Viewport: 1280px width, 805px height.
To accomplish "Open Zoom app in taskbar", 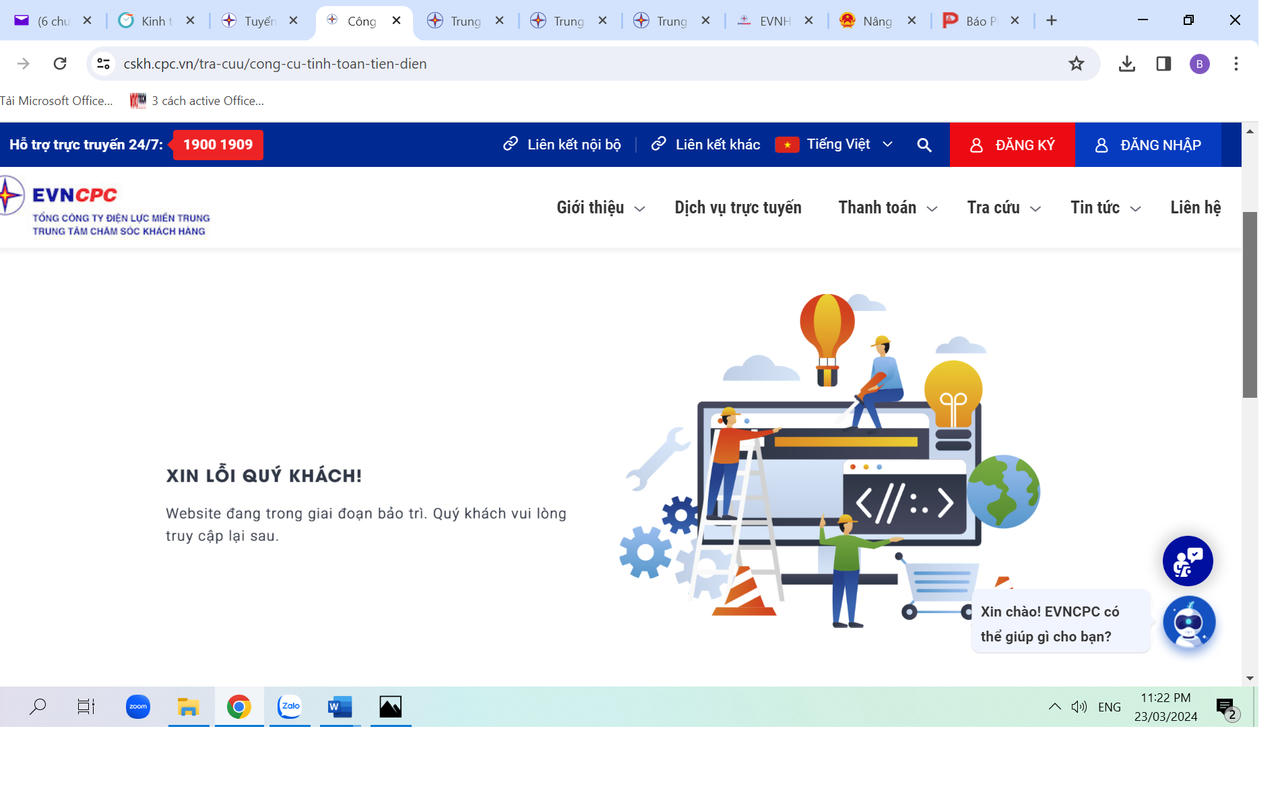I will (138, 707).
